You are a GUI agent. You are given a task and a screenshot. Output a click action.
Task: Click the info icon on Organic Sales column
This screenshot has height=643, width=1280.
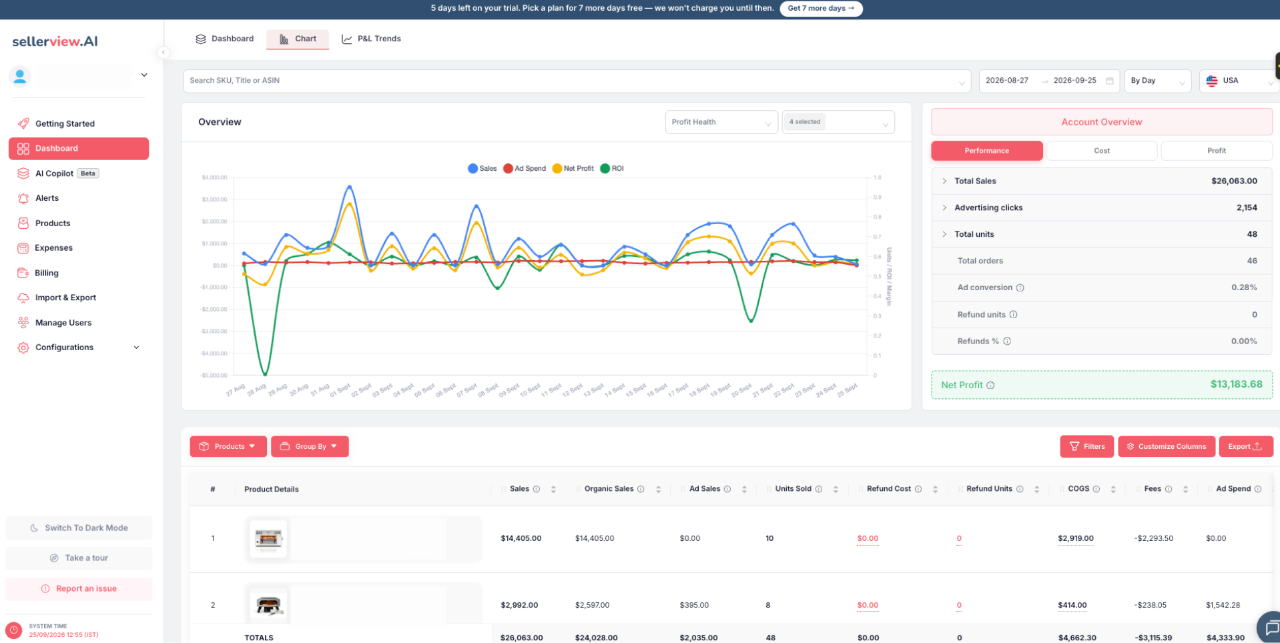tap(643, 489)
